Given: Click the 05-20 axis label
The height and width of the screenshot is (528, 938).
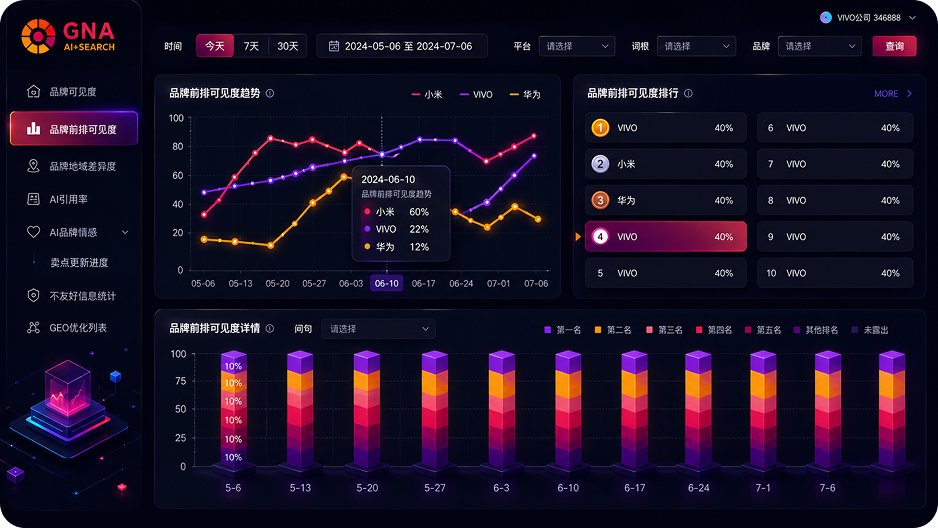Looking at the screenshot, I should (x=278, y=283).
